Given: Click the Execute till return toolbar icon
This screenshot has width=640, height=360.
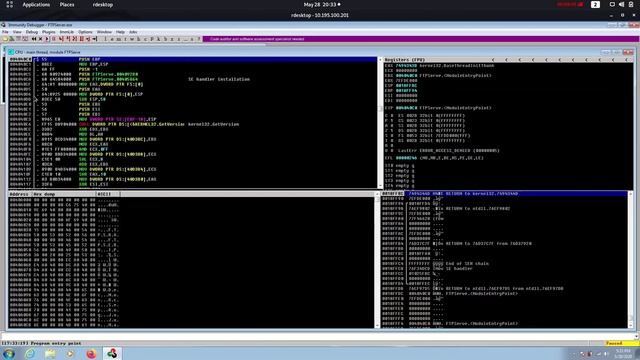Looking at the screenshot, I should pyautogui.click(x=89, y=39).
